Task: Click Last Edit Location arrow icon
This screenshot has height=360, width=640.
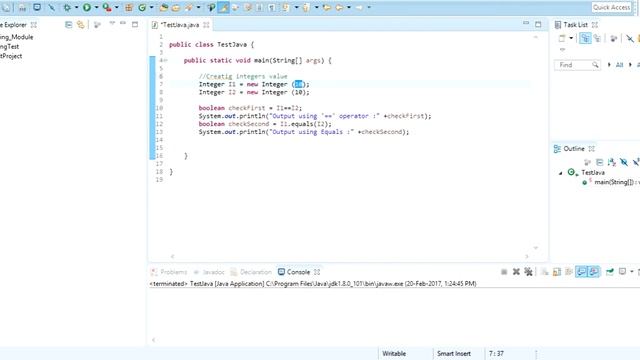Action: coord(327,7)
